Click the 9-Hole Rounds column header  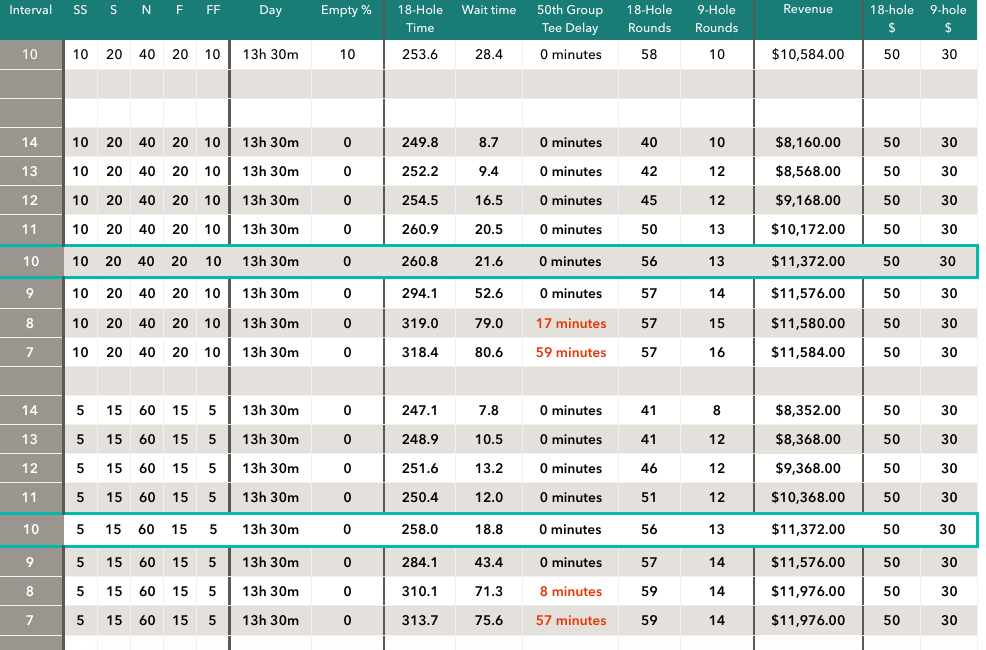[717, 19]
